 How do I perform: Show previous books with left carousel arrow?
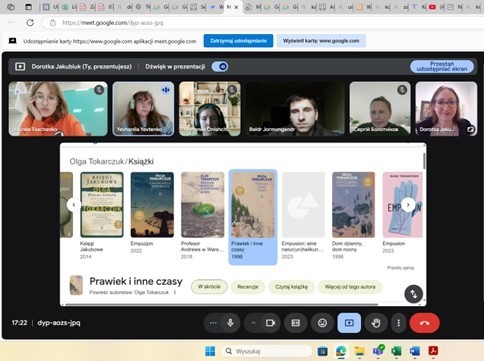pyautogui.click(x=74, y=205)
